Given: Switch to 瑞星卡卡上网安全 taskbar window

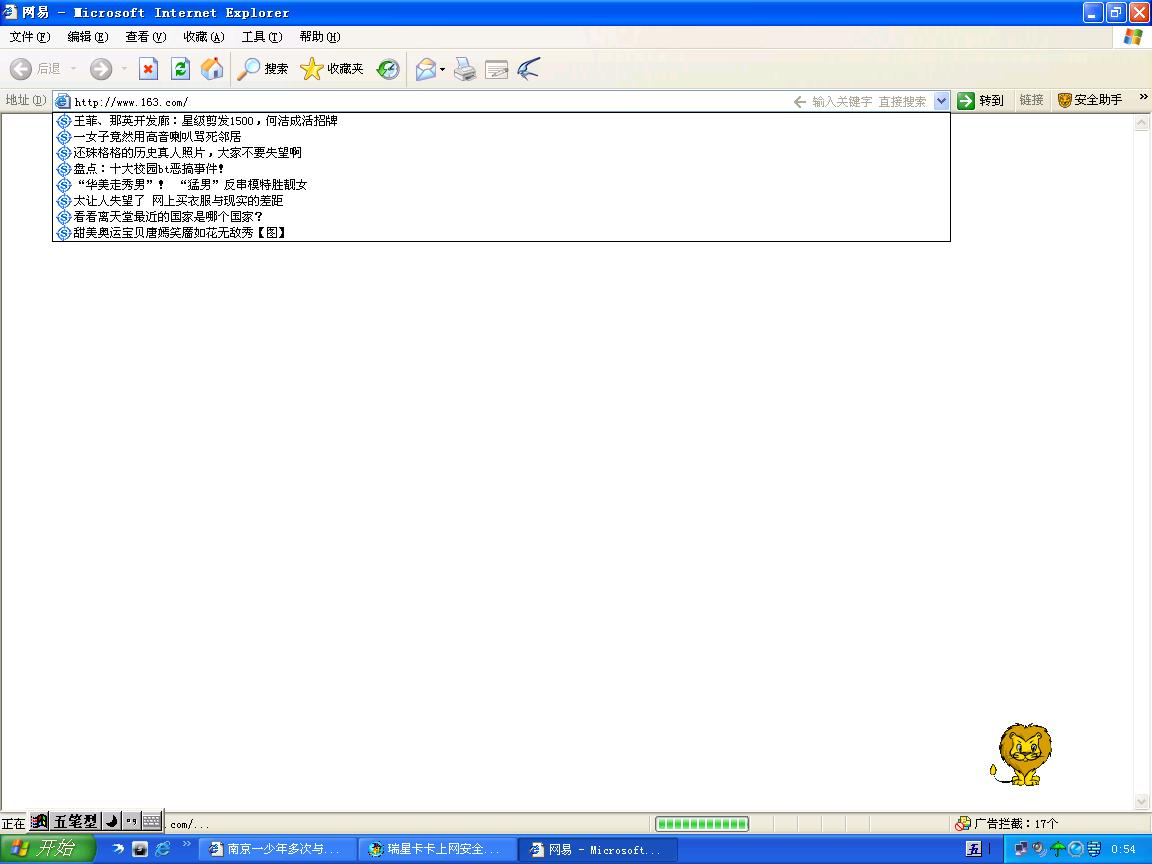Looking at the screenshot, I should pos(438,849).
